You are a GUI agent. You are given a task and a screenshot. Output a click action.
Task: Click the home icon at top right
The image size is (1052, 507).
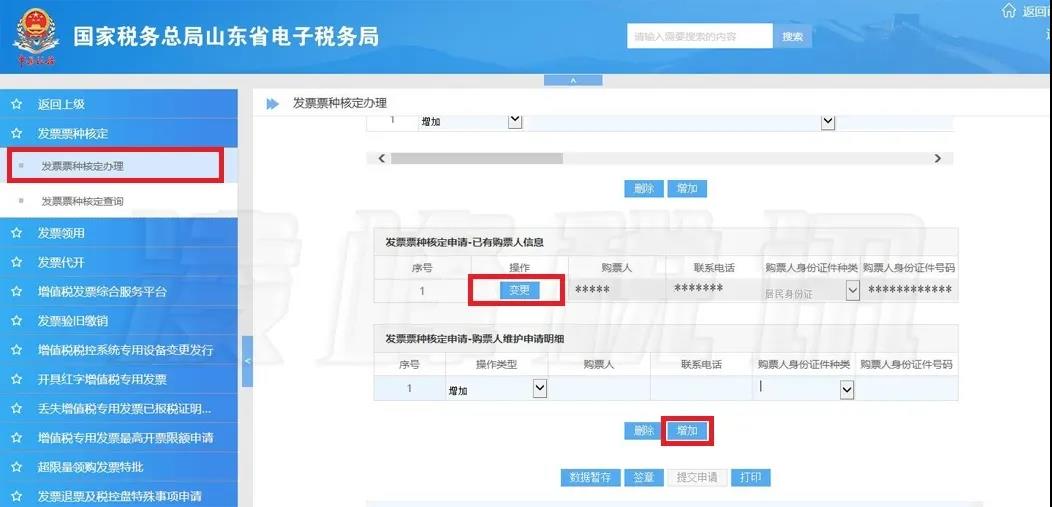pos(1008,11)
